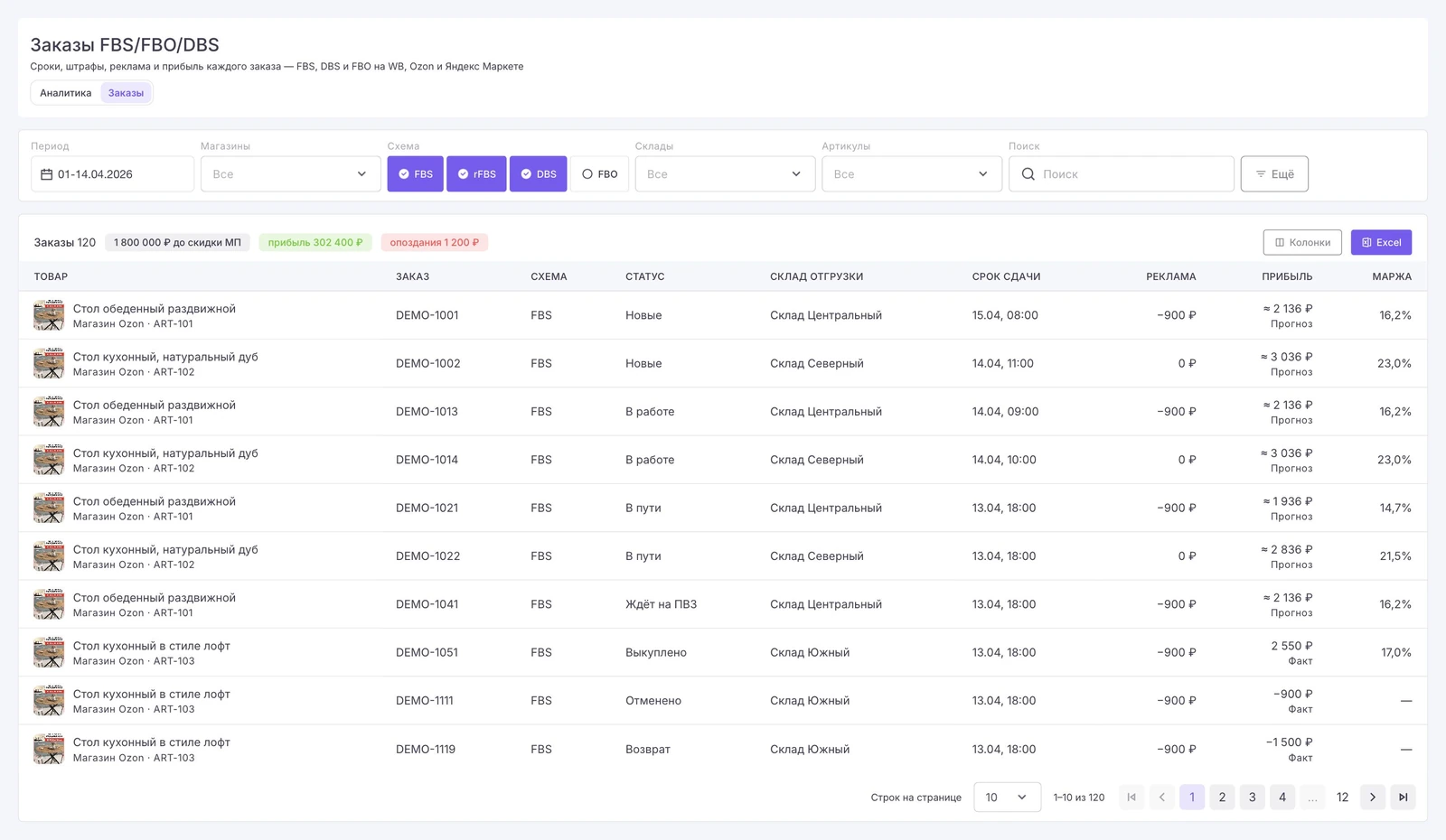Click the calendar icon in the period field

[x=47, y=174]
